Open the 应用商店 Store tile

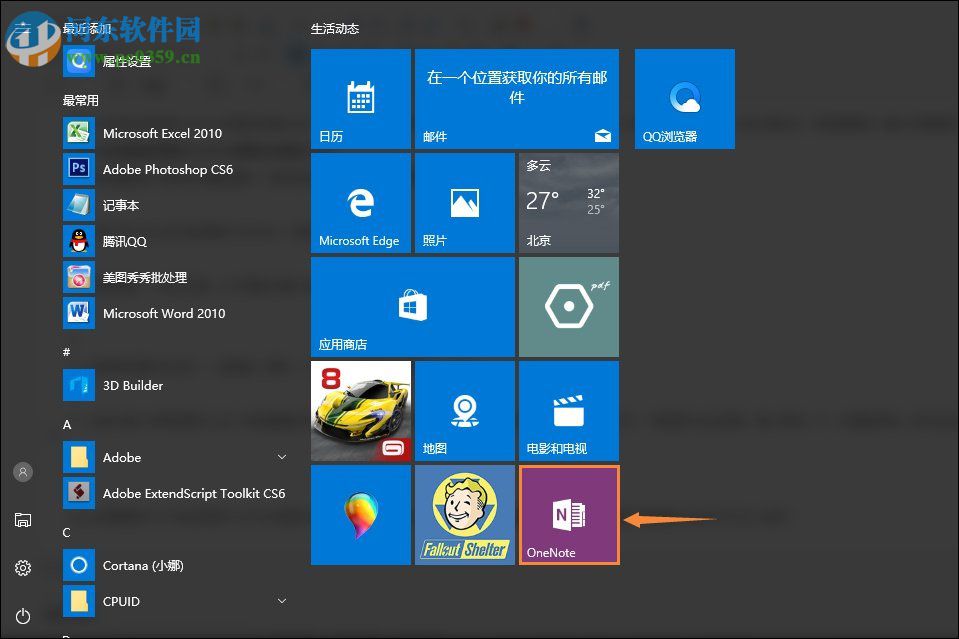click(x=413, y=307)
